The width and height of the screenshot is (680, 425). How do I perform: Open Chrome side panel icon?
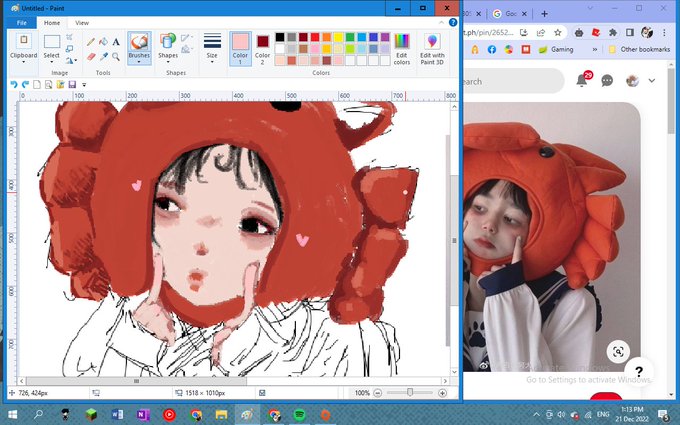(630, 33)
